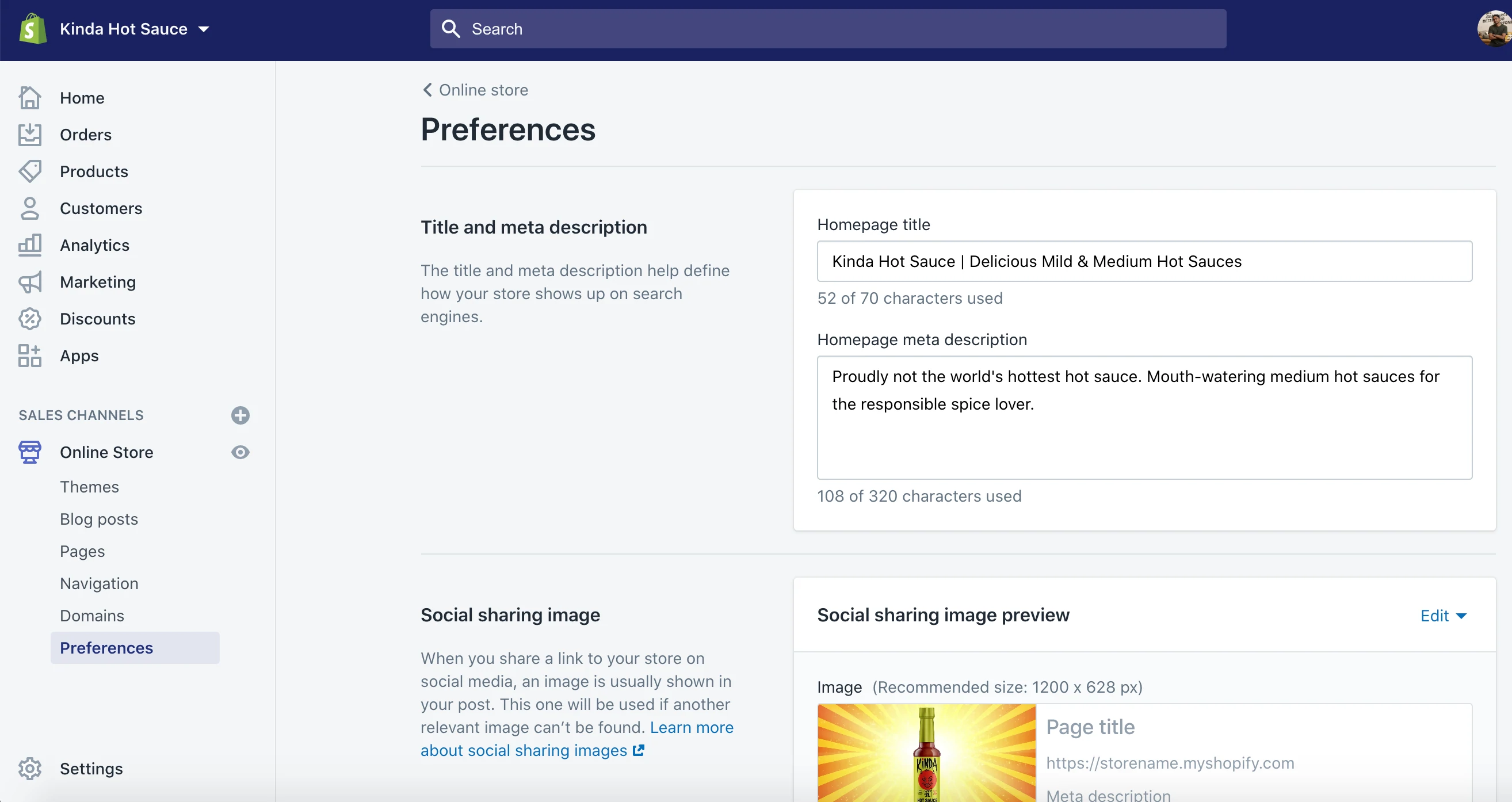Expand the Kinda Hot Sauce store dropdown
This screenshot has width=1512, height=802.
point(203,29)
